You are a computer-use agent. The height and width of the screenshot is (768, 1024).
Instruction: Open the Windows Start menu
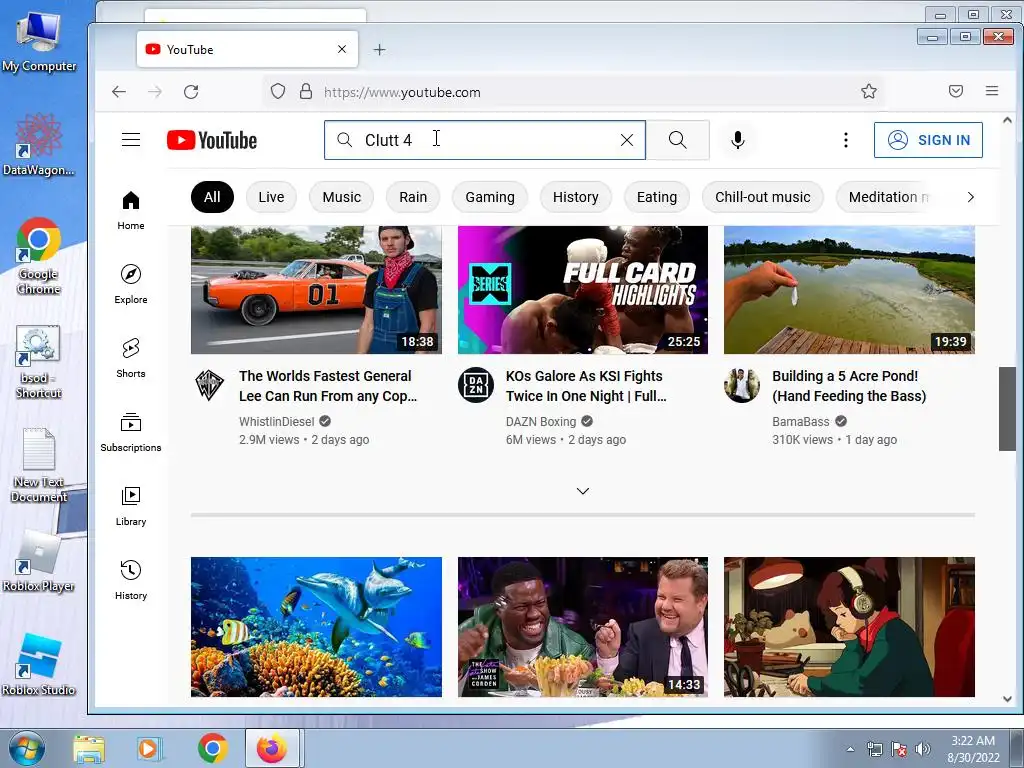coord(27,748)
